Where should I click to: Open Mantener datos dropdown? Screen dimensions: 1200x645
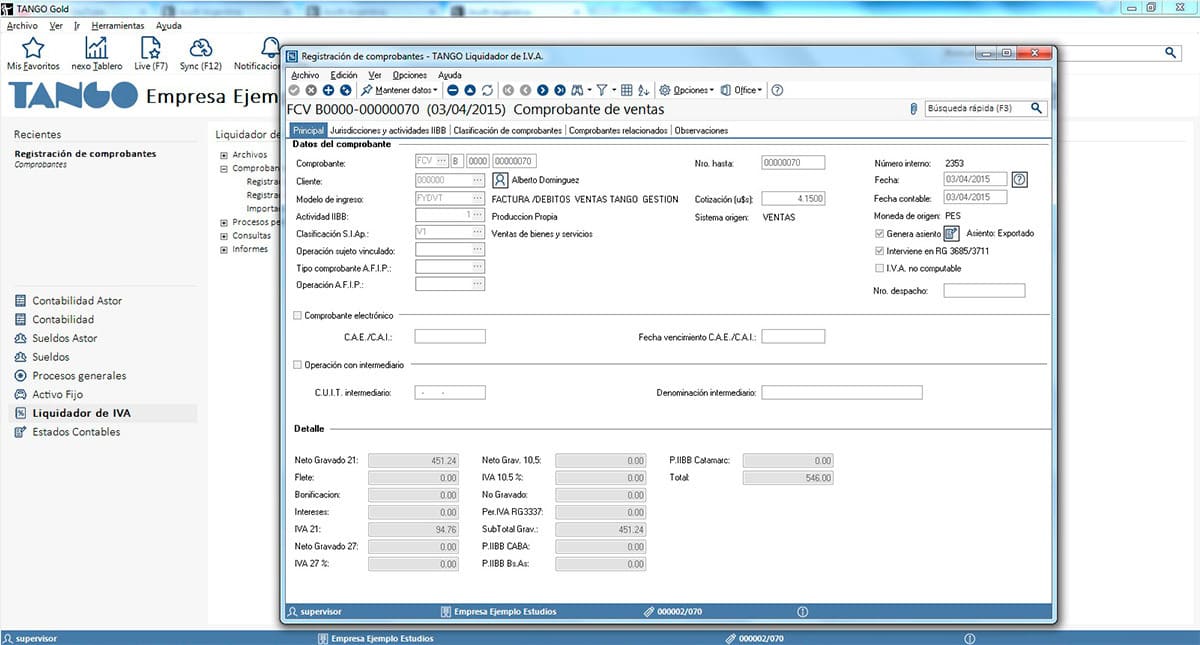400,90
